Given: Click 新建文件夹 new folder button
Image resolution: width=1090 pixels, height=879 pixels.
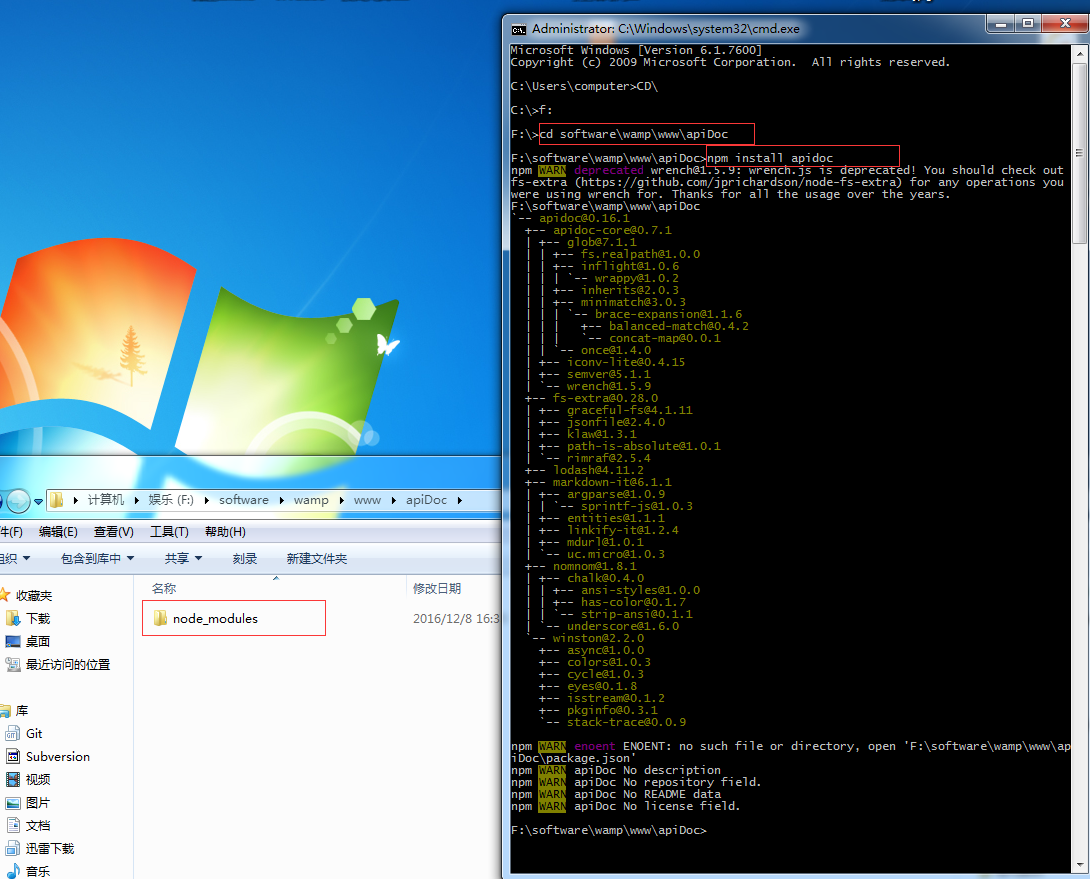Looking at the screenshot, I should pyautogui.click(x=316, y=558).
